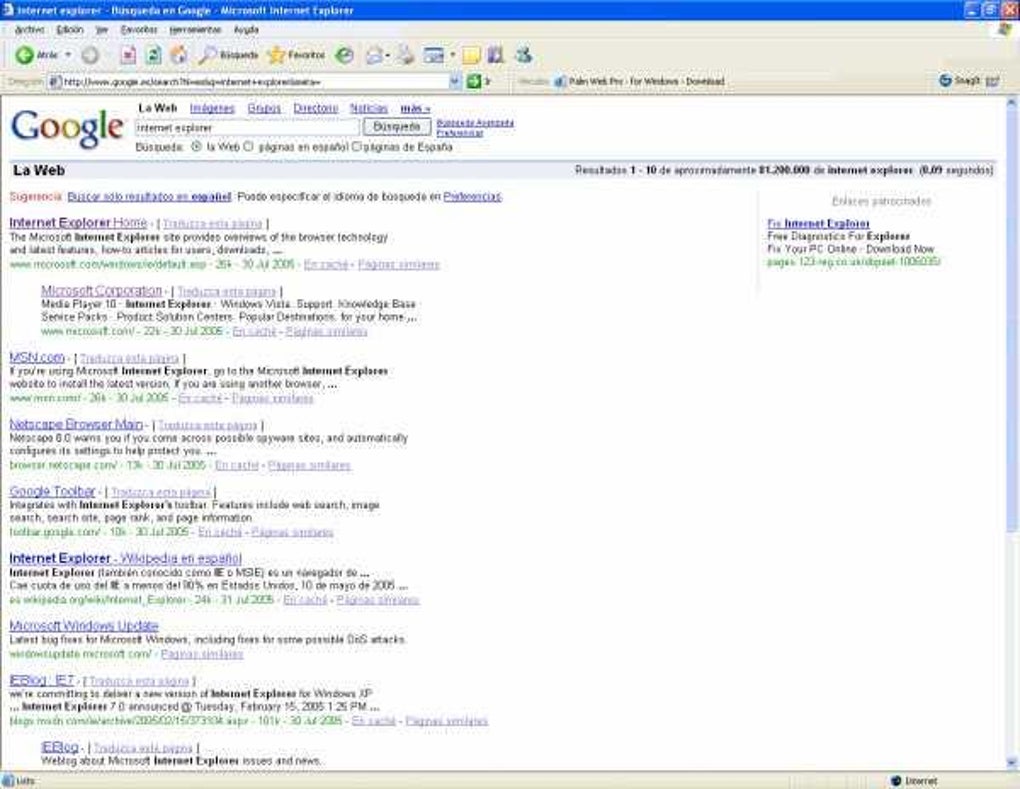Click the green Go arrow button
This screenshot has height=789, width=1020.
474,81
